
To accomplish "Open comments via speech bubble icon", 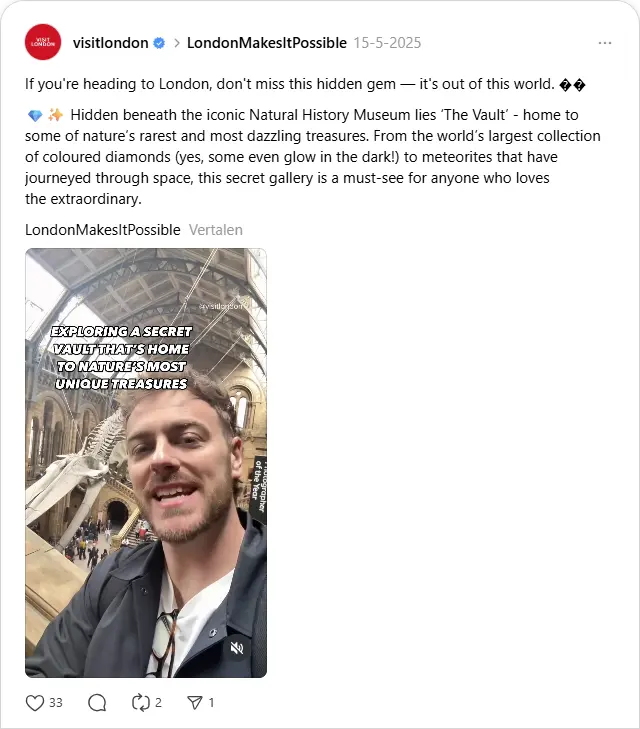I will (x=97, y=702).
